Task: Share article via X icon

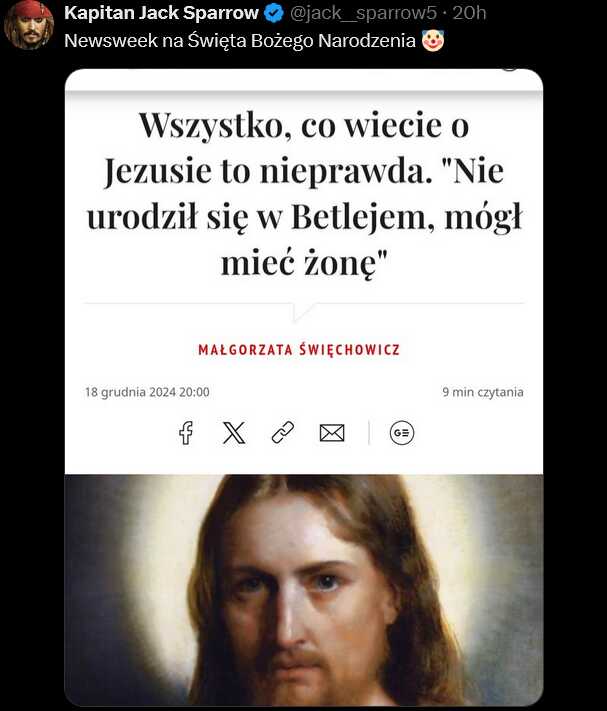Action: (234, 433)
